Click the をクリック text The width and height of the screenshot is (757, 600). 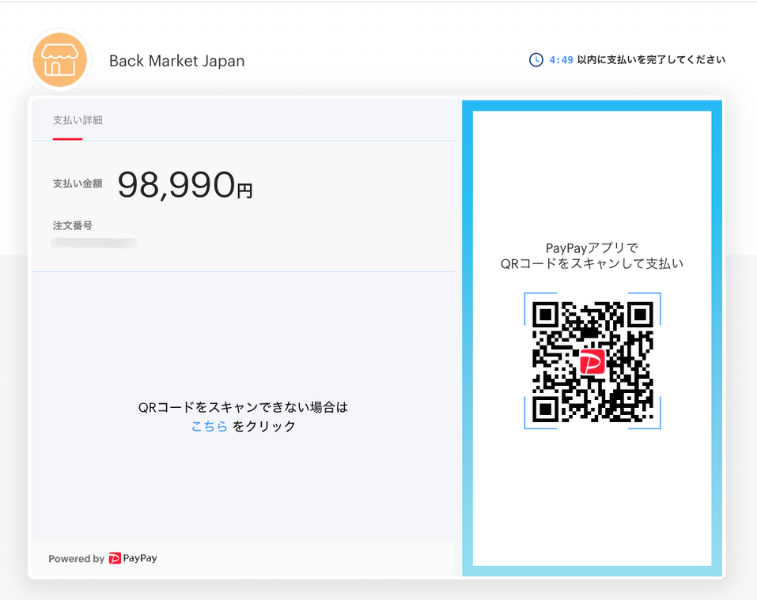[x=264, y=426]
